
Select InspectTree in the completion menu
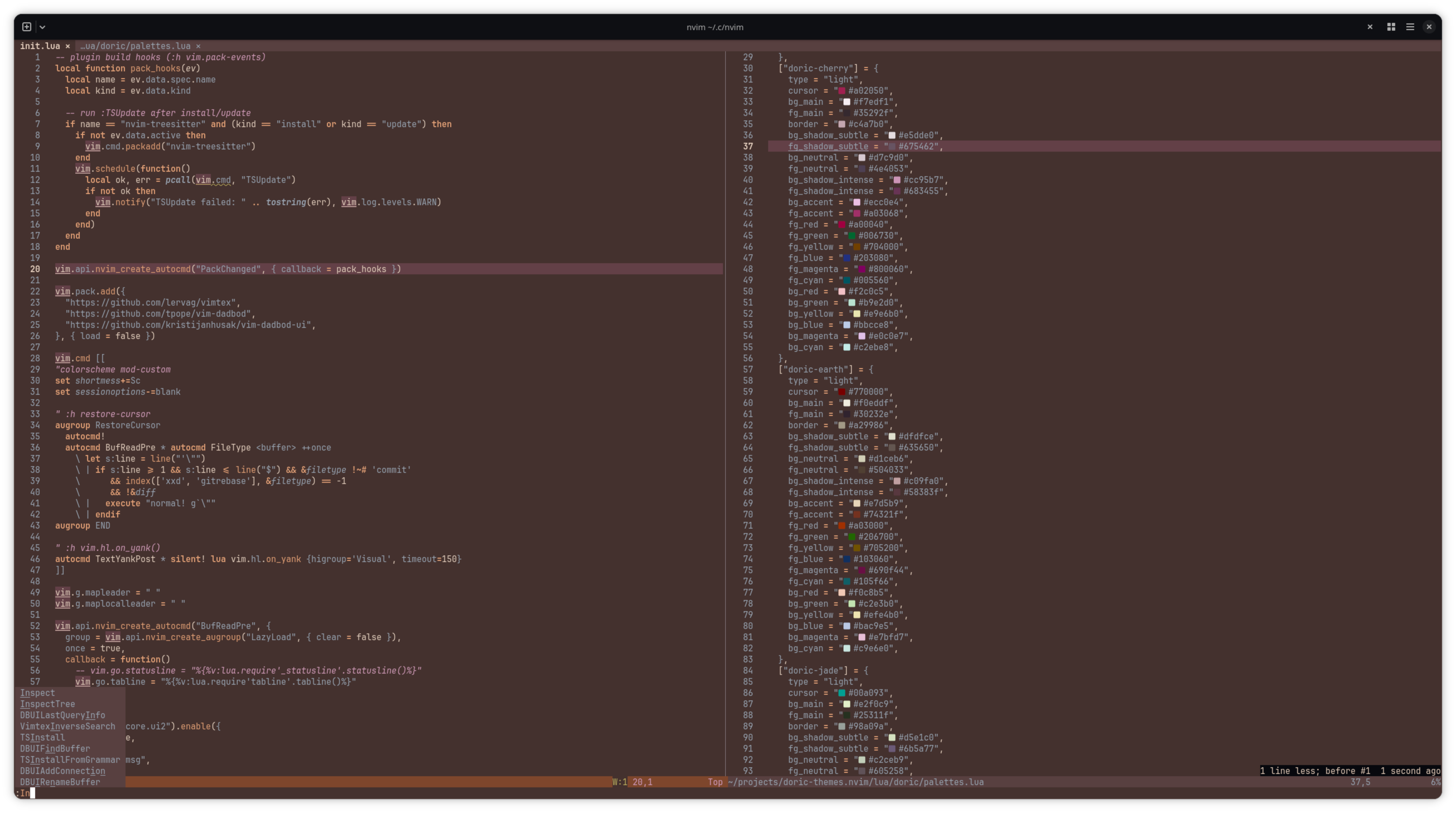tap(47, 704)
